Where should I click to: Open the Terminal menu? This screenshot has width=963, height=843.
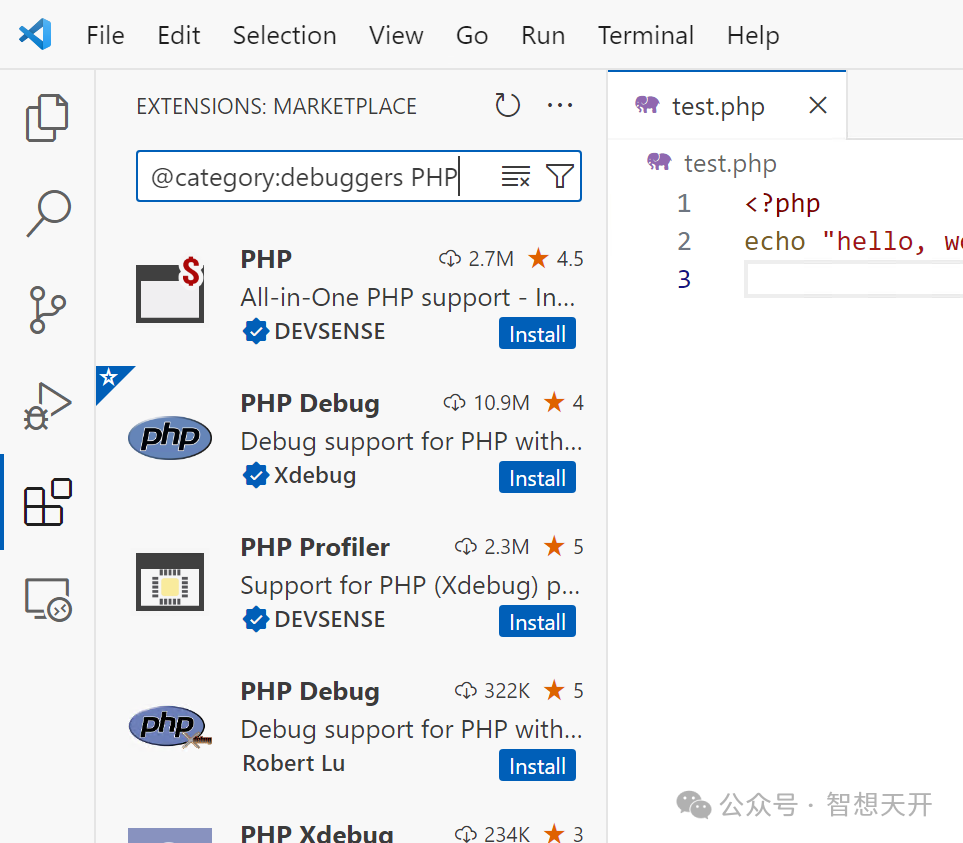point(645,36)
